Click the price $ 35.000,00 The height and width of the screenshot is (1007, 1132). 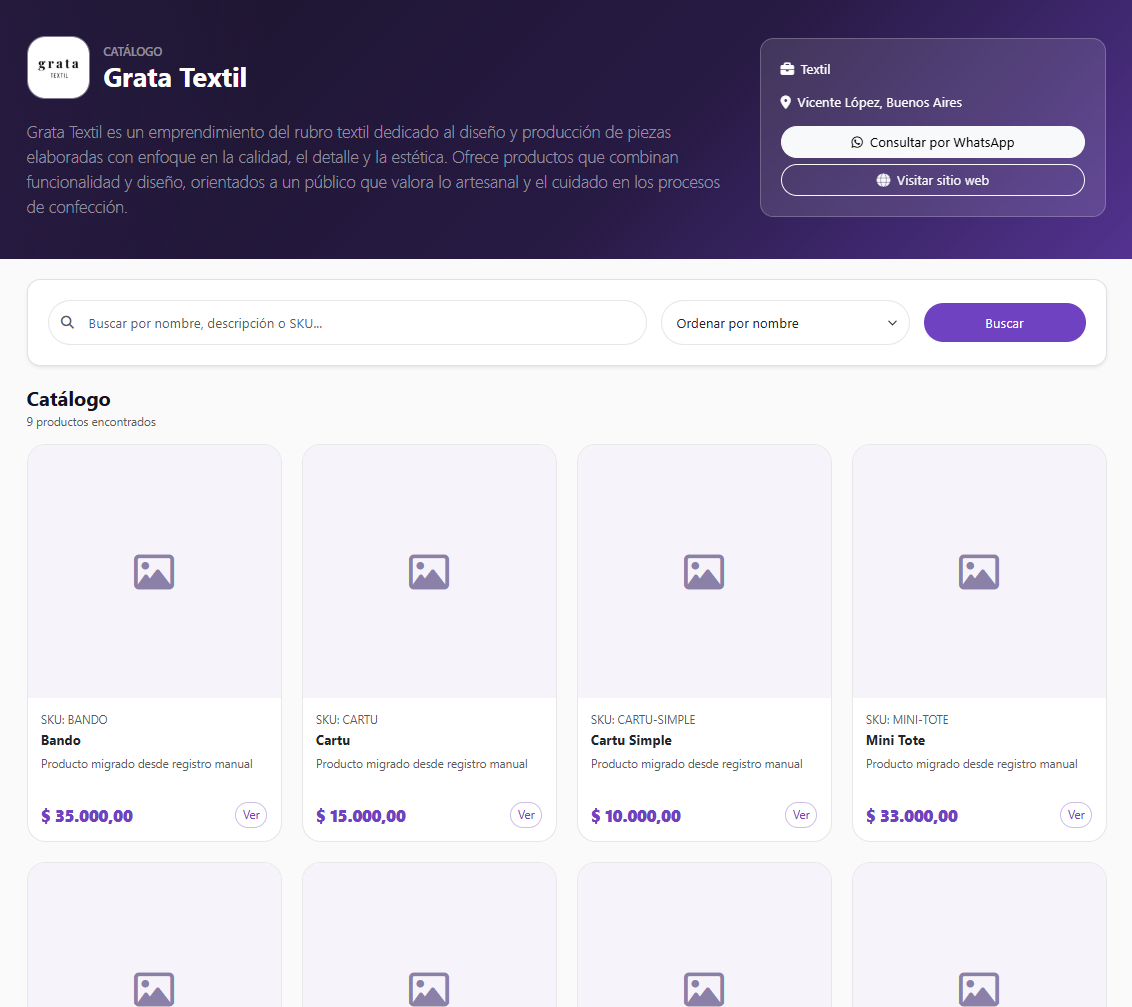87,816
